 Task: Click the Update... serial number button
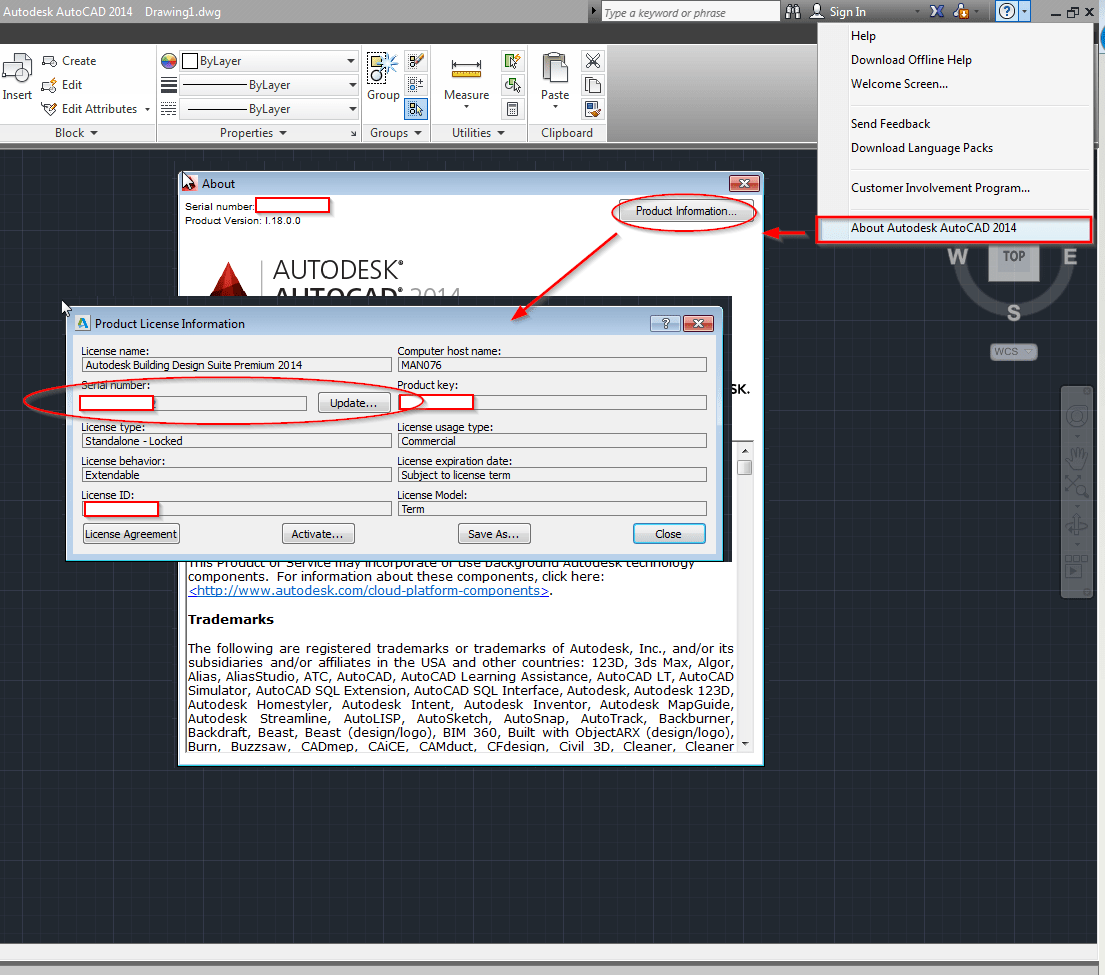click(353, 403)
